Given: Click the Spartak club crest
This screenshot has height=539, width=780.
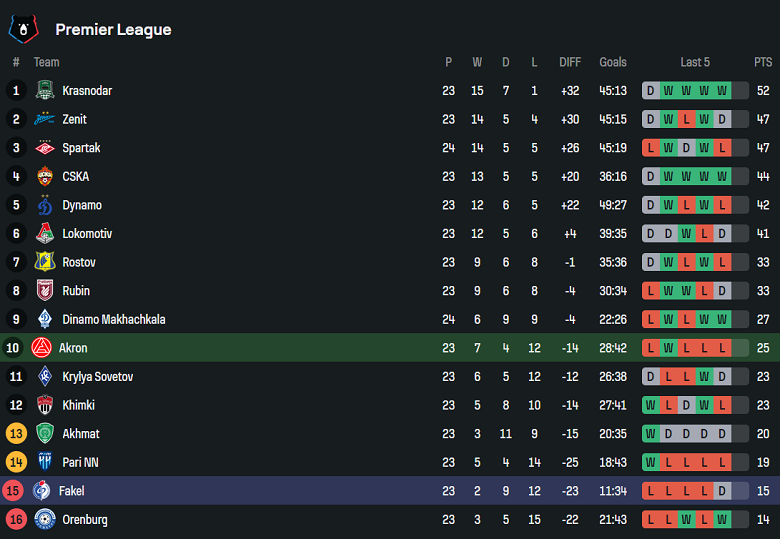Looking at the screenshot, I should click(44, 148).
